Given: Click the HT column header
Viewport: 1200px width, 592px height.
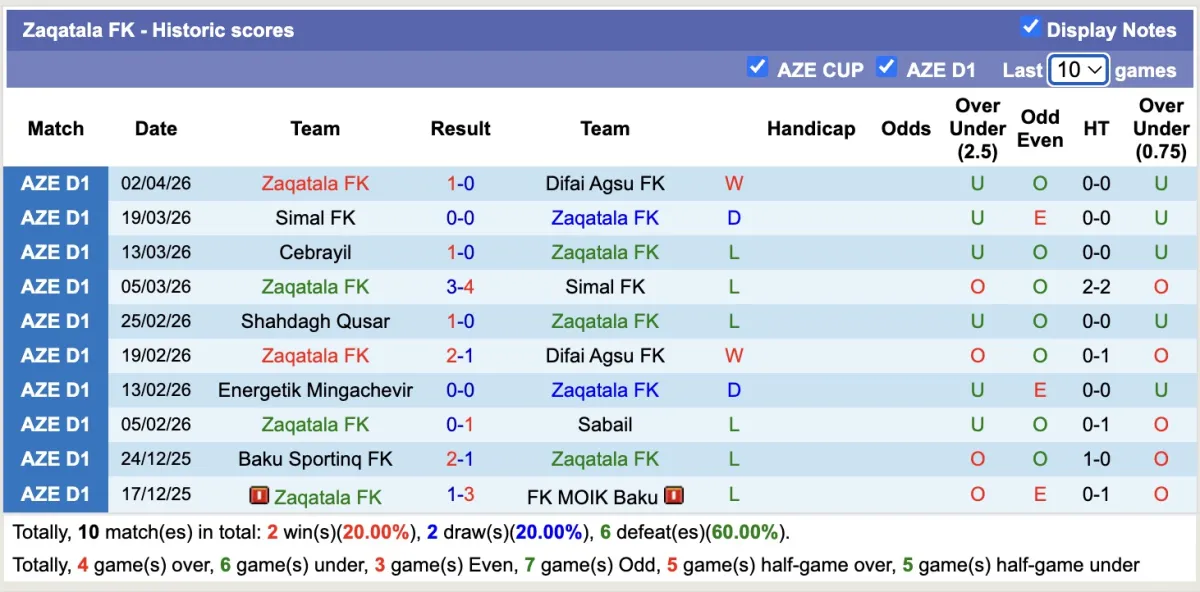Looking at the screenshot, I should (1096, 128).
